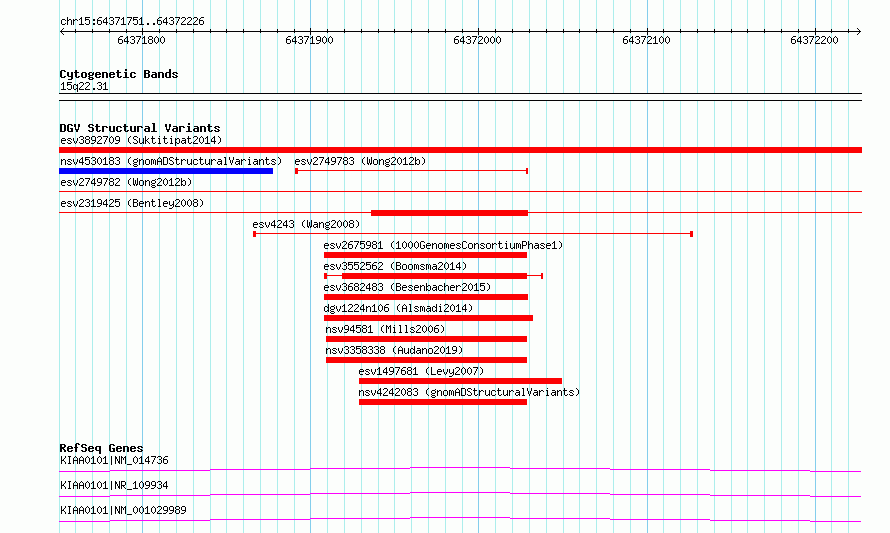
Task: Click ruler position 64371900
Action: click(309, 40)
